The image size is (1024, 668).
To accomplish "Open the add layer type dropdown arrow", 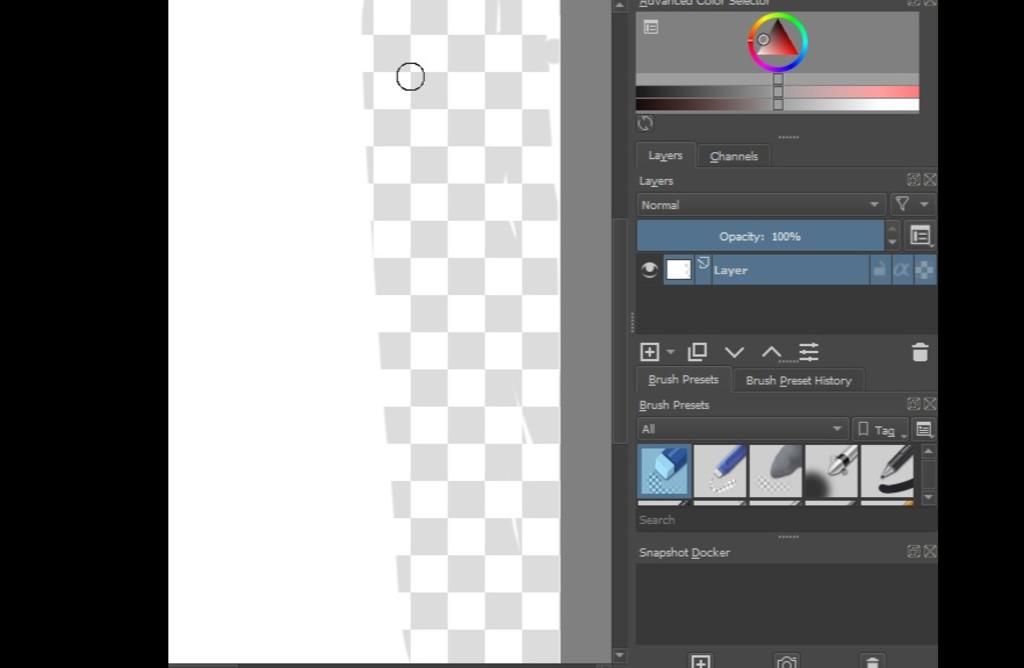I will tap(670, 352).
